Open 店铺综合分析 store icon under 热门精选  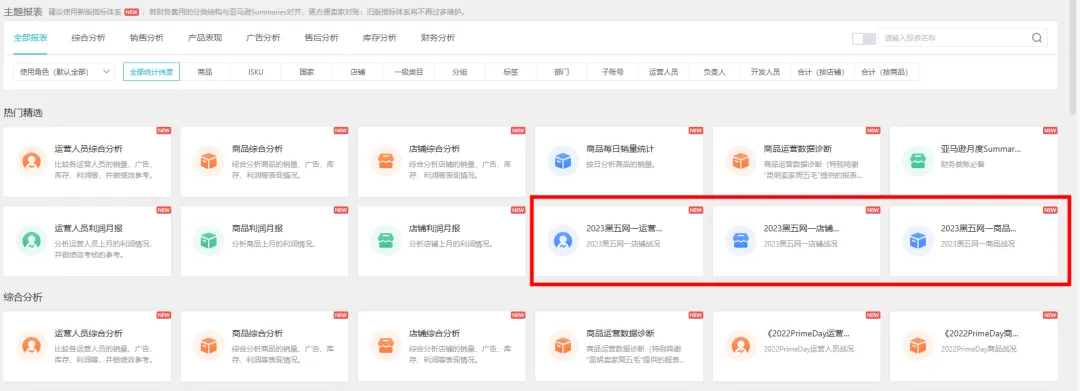[385, 161]
